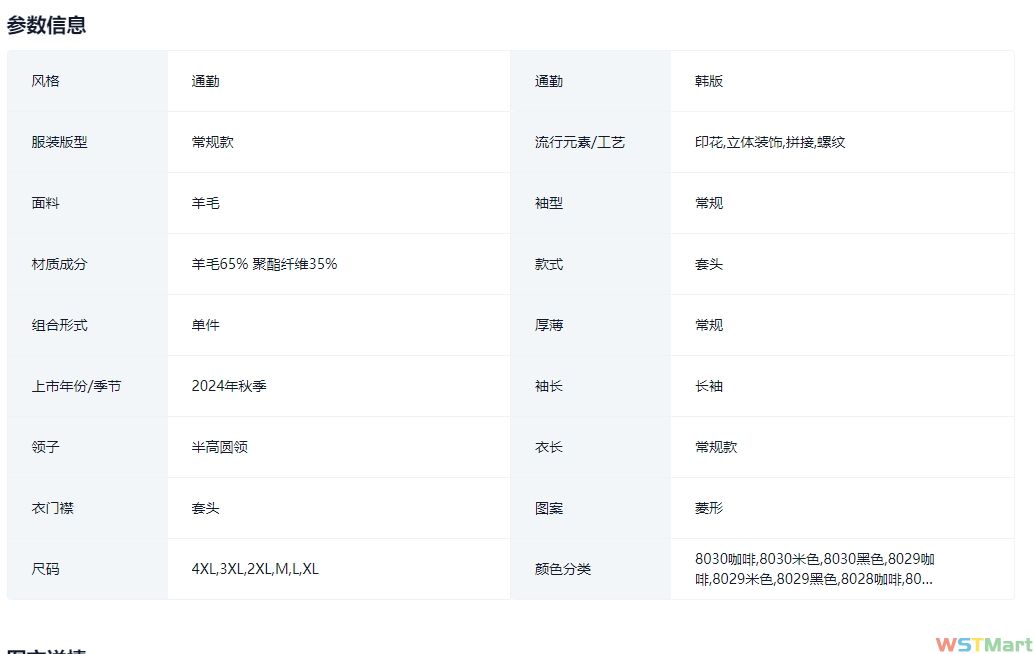This screenshot has height=654, width=1034.
Task: Click the 流行元素/工艺 label cell
Action: 580,142
